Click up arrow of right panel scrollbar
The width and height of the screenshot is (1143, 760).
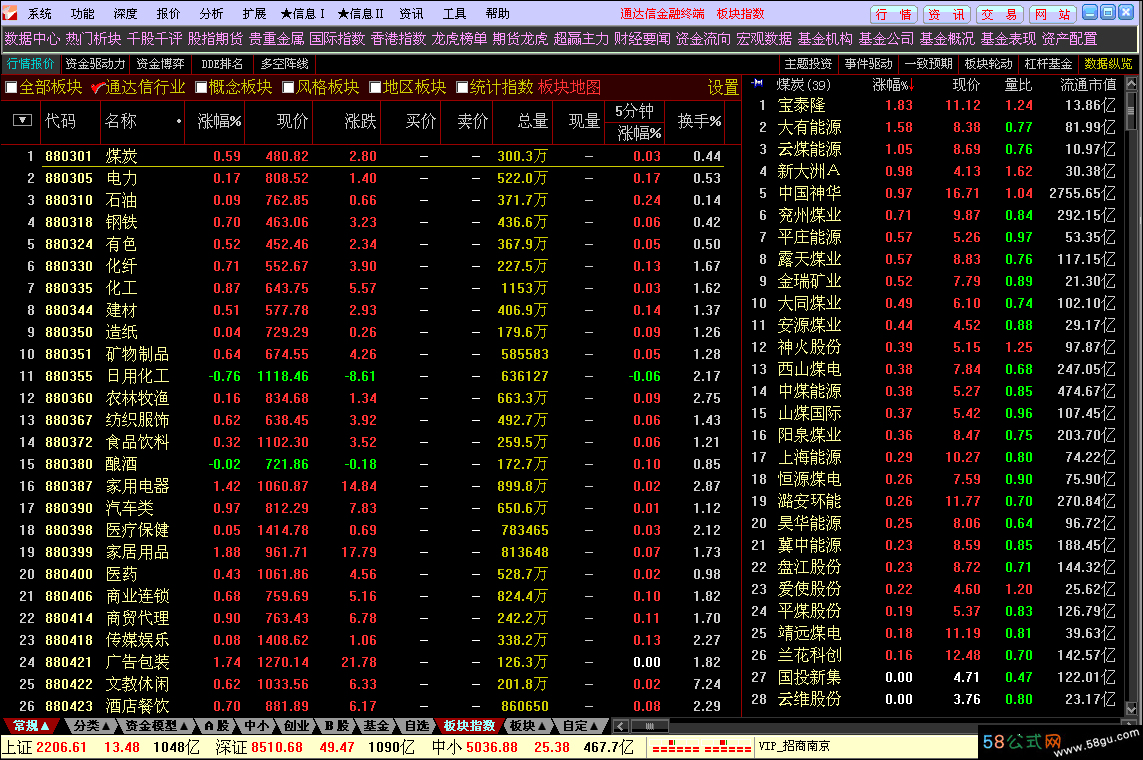point(1131,84)
